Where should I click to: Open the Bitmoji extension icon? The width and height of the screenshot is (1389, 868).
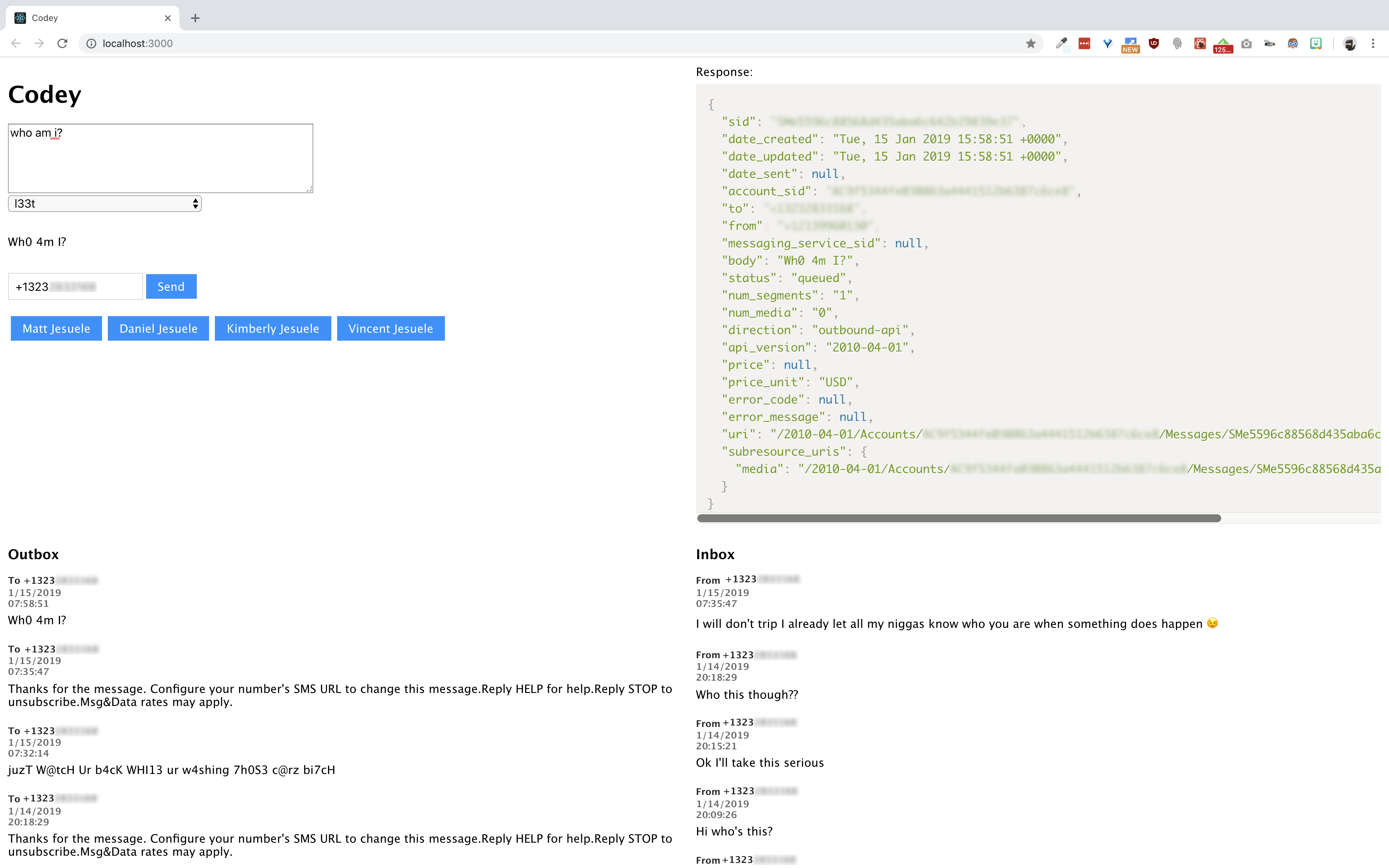pos(1316,44)
